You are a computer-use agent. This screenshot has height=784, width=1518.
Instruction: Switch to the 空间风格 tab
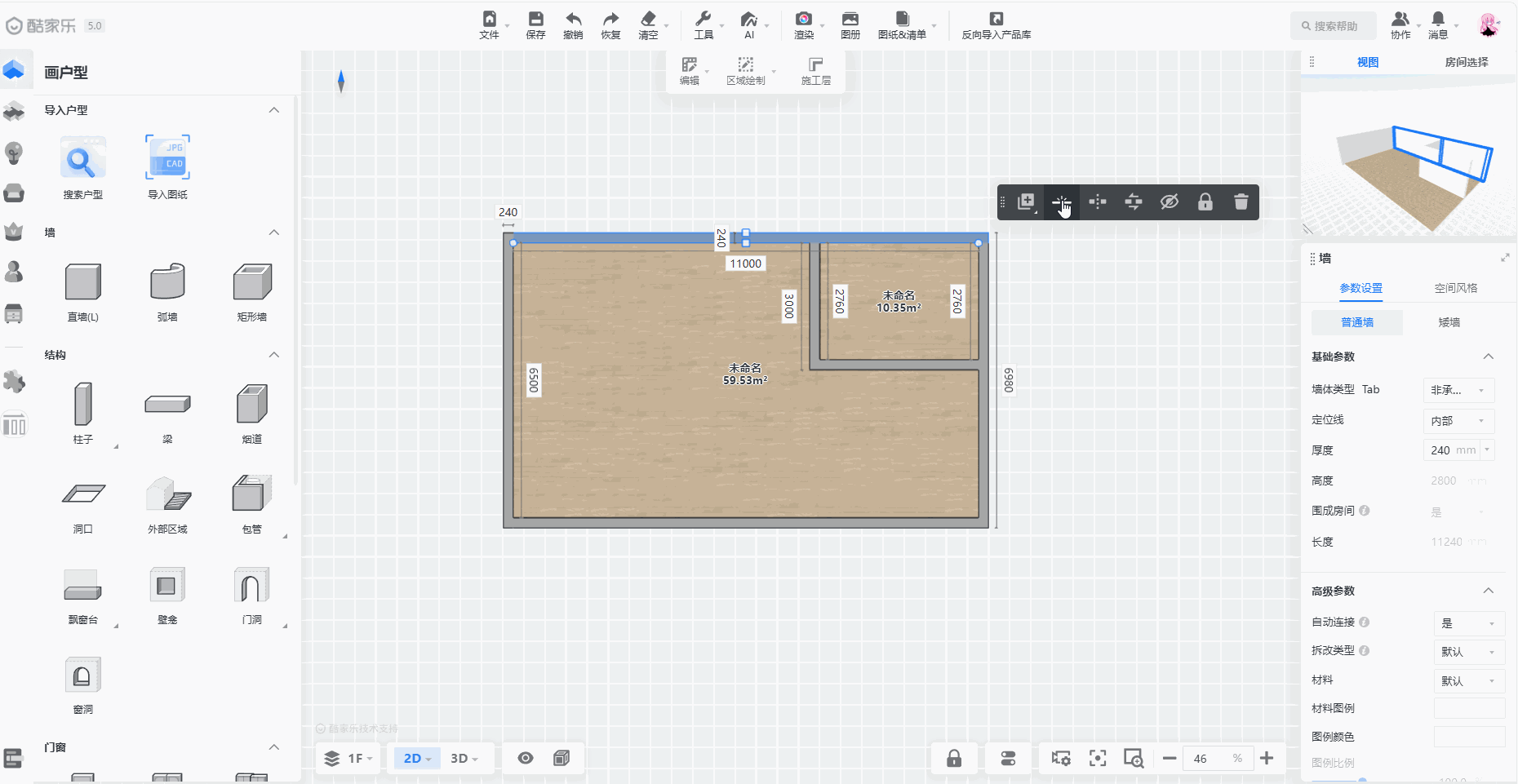pos(1455,288)
